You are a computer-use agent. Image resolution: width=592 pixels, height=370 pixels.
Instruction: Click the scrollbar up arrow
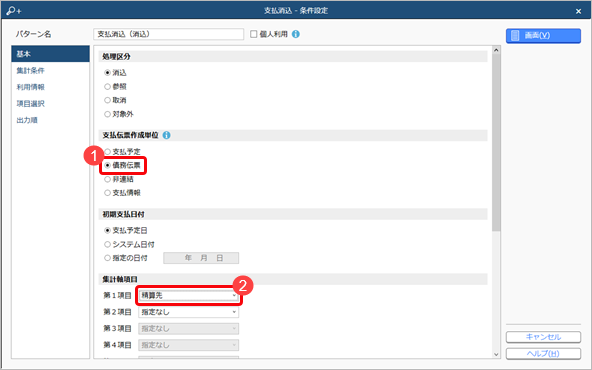[496, 50]
